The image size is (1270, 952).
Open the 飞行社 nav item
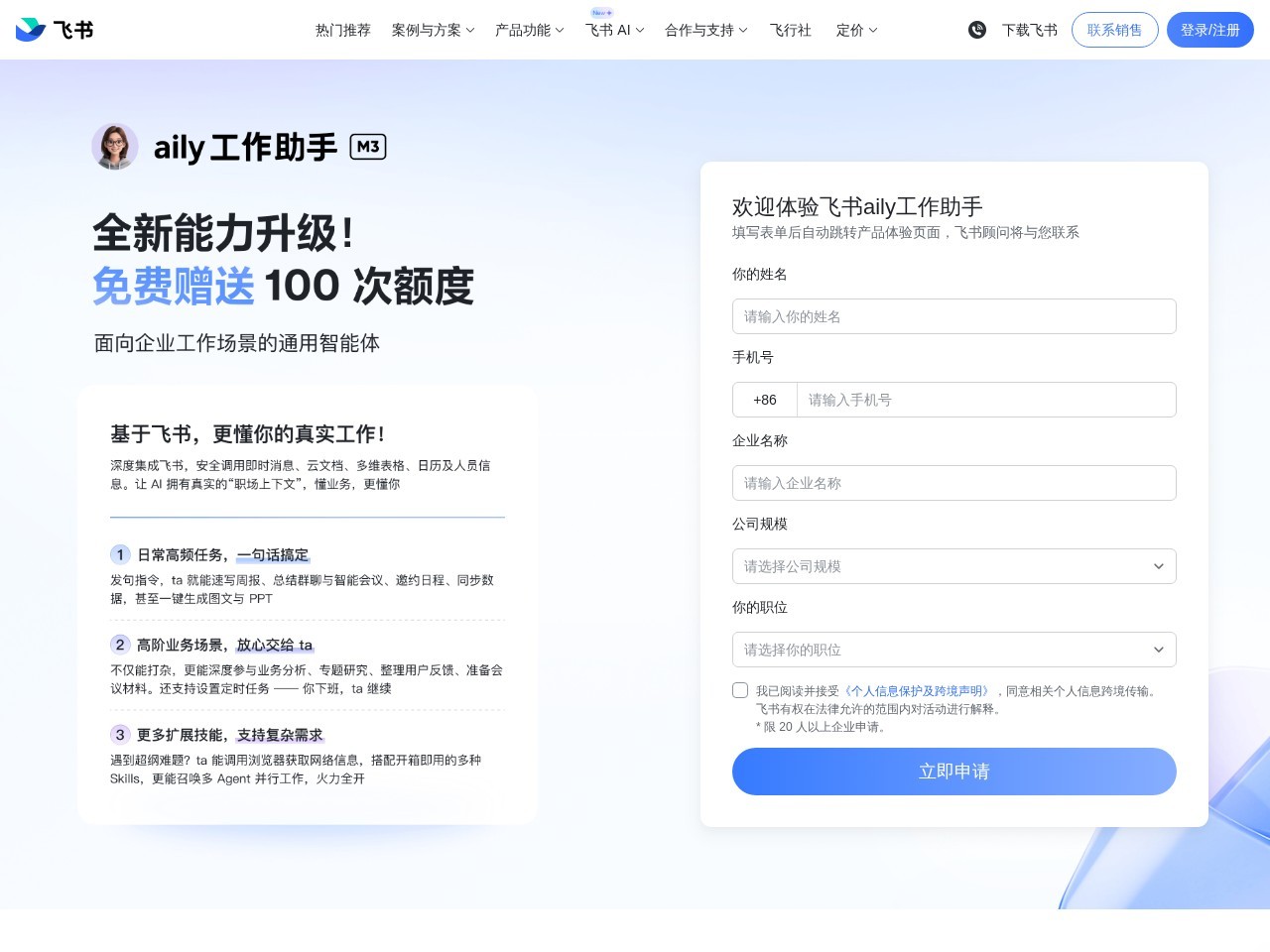[x=791, y=30]
